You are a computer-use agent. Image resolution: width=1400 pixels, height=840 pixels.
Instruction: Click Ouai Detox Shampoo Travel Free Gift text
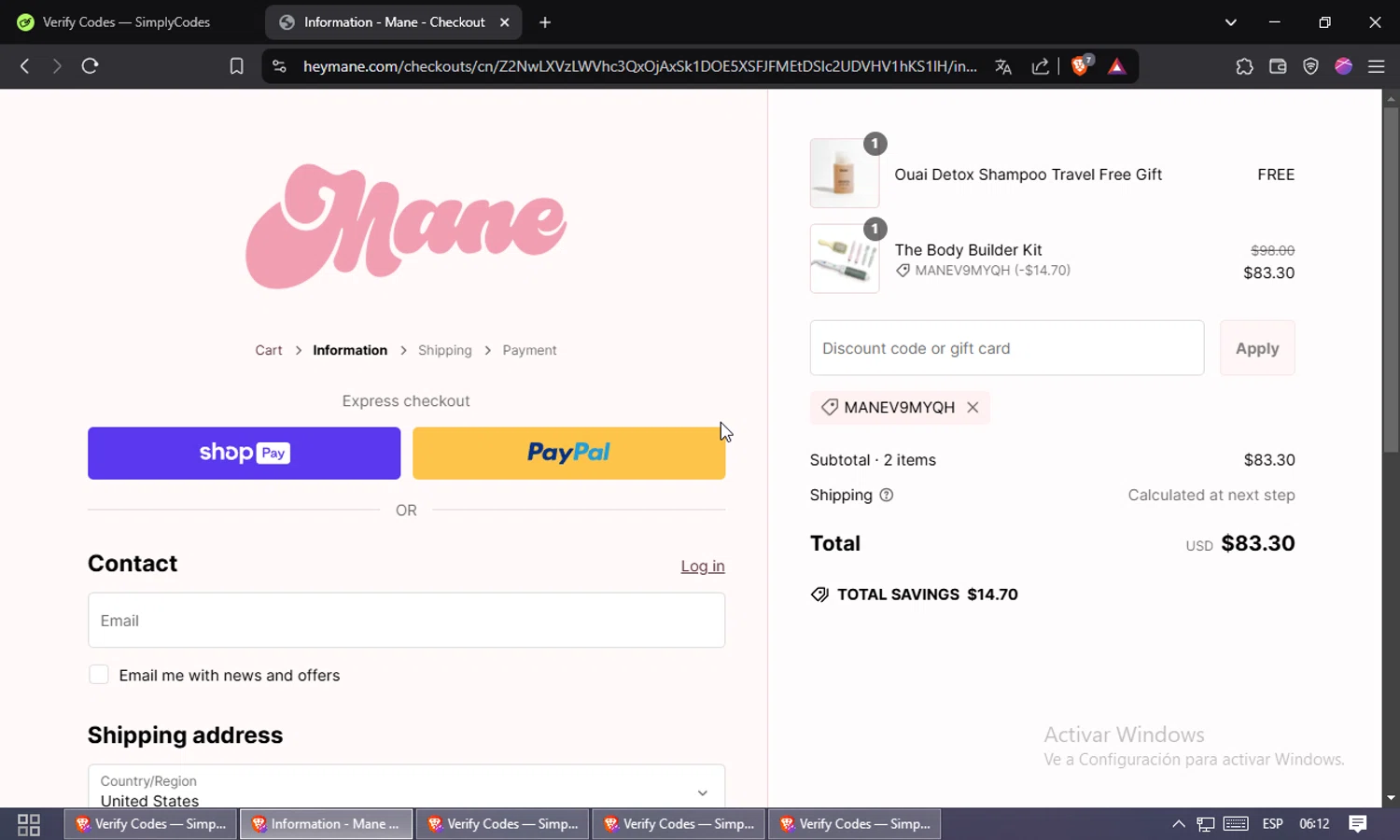[1028, 175]
